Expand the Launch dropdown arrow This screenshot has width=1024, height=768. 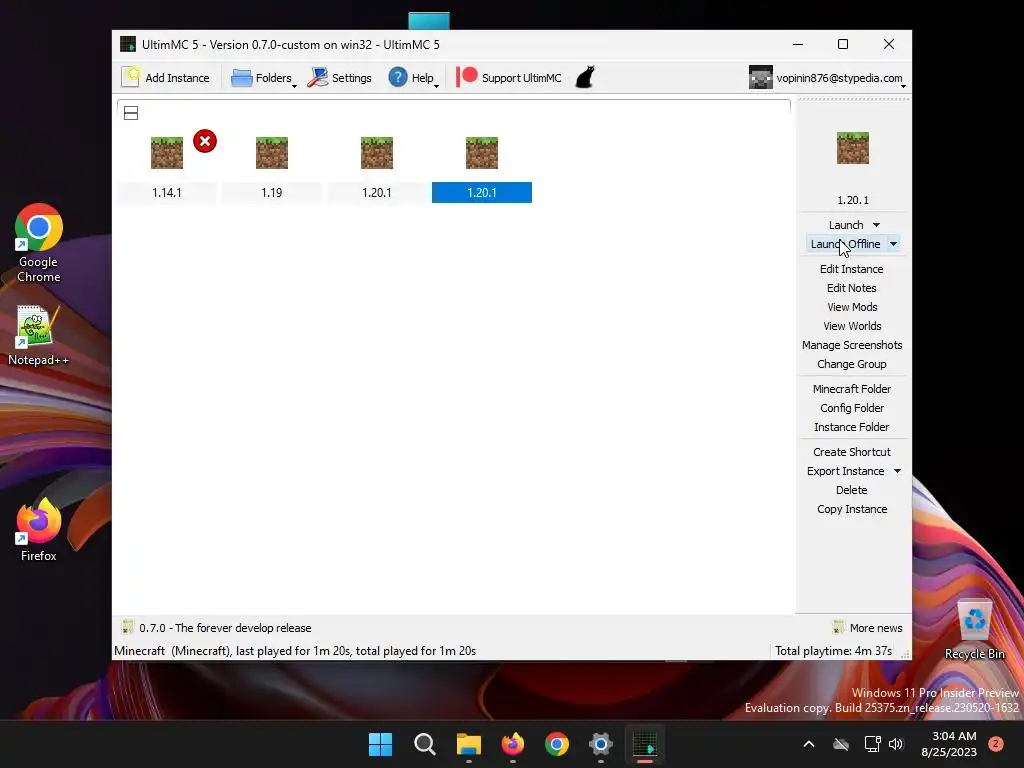click(876, 225)
